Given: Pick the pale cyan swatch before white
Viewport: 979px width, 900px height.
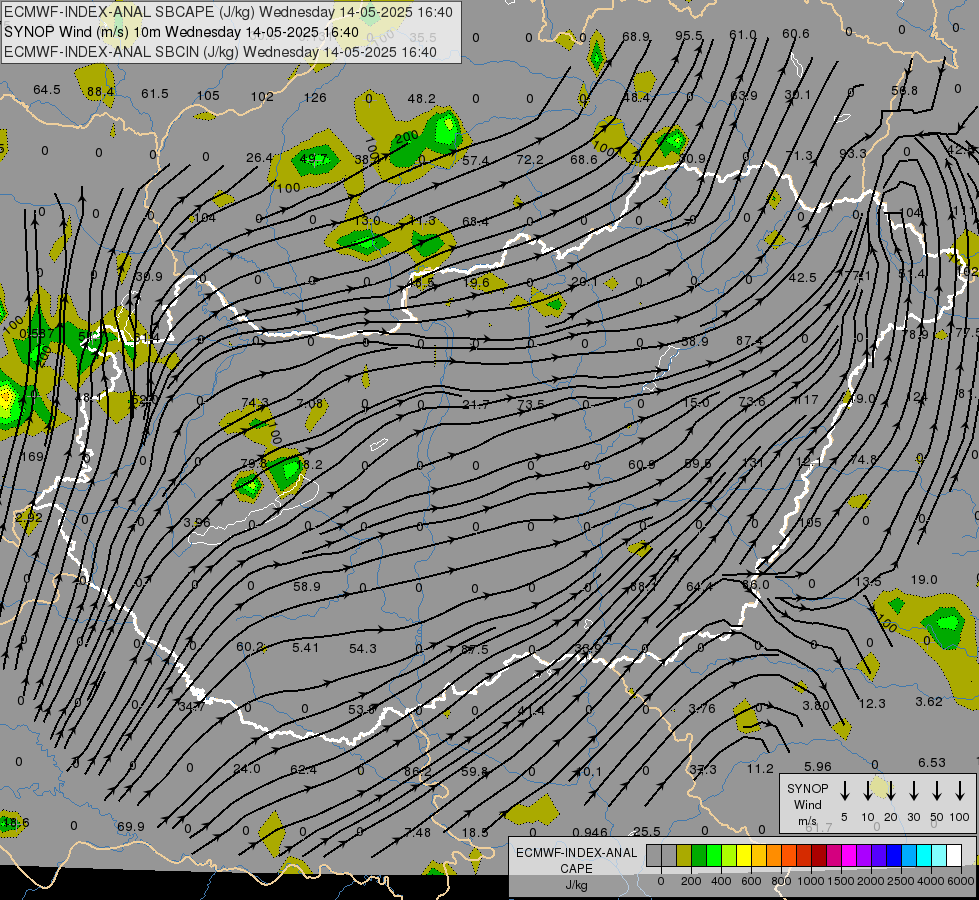Looking at the screenshot, I should 938,856.
